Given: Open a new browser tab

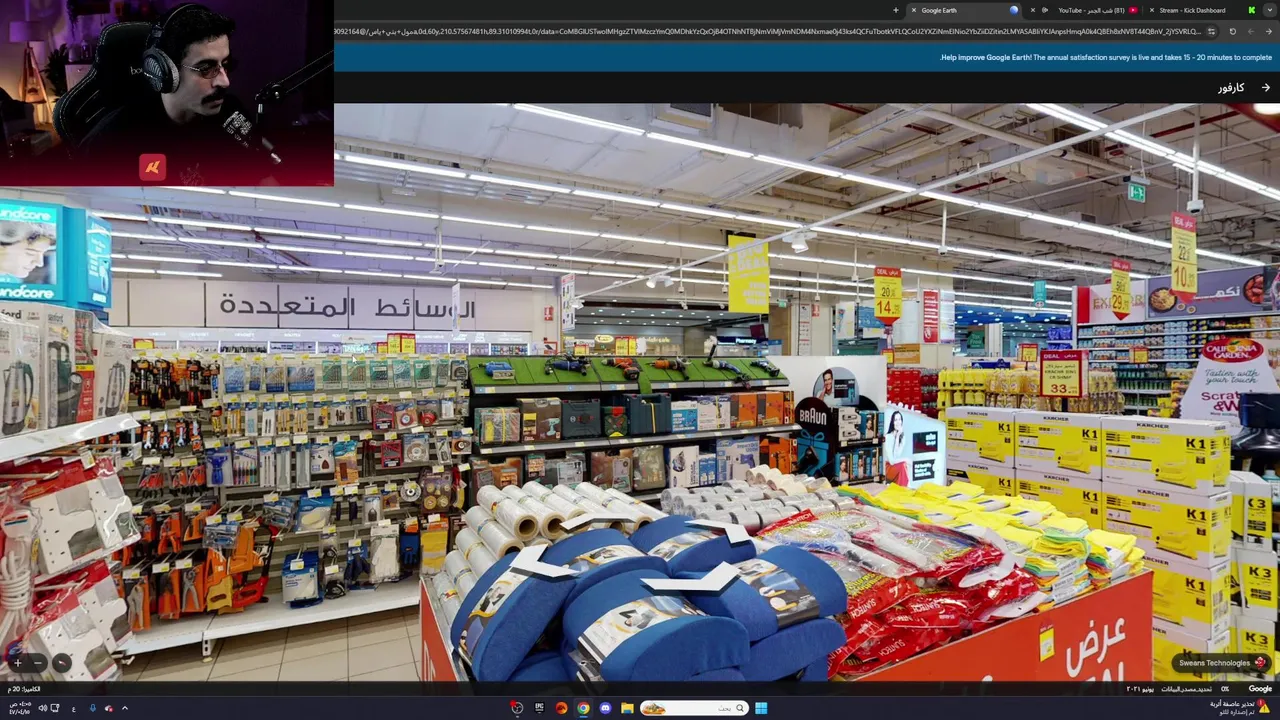Looking at the screenshot, I should coord(896,10).
